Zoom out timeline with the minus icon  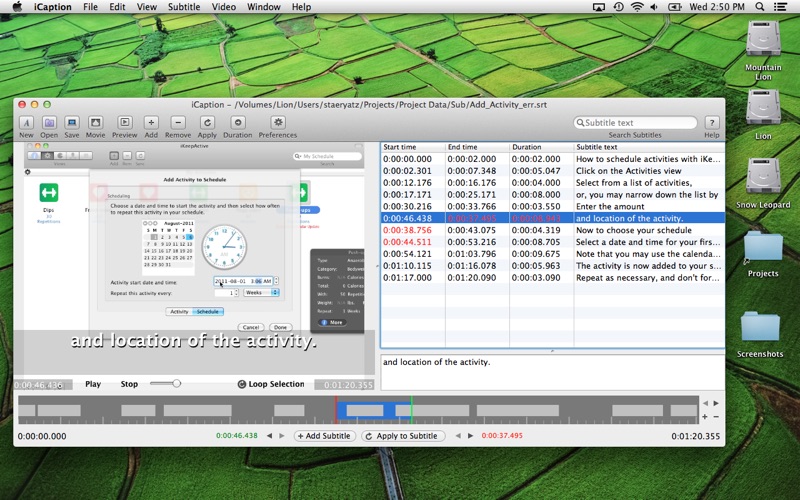(716, 416)
